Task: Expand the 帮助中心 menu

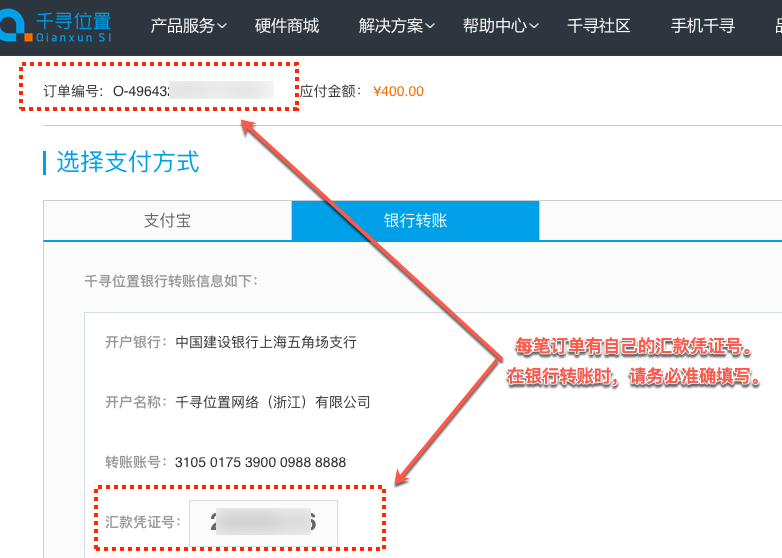Action: pyautogui.click(x=500, y=26)
